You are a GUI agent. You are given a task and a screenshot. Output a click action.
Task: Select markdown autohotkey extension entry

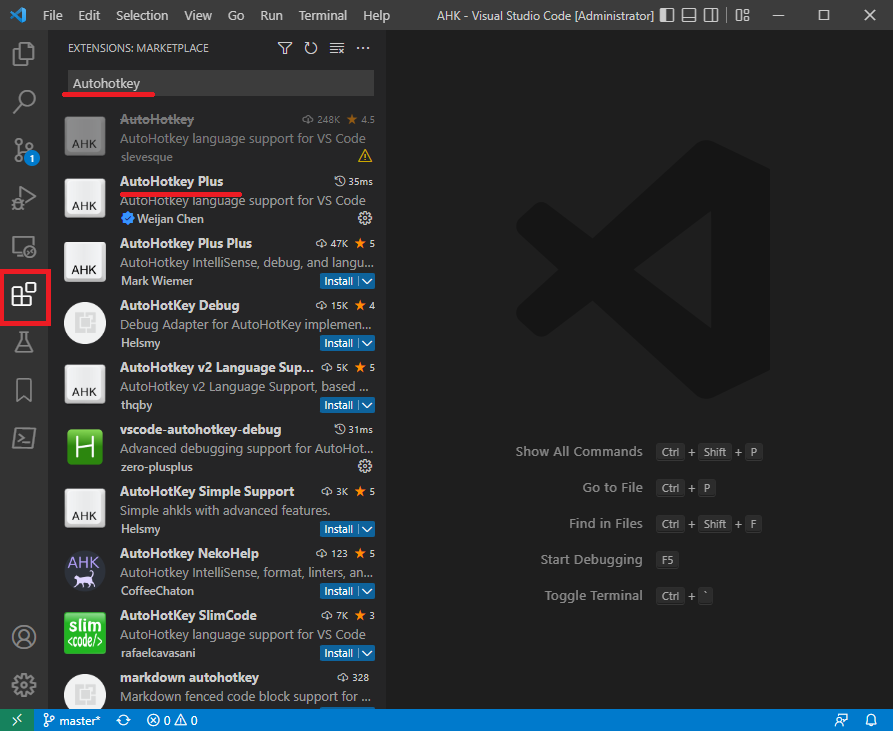pyautogui.click(x=217, y=687)
